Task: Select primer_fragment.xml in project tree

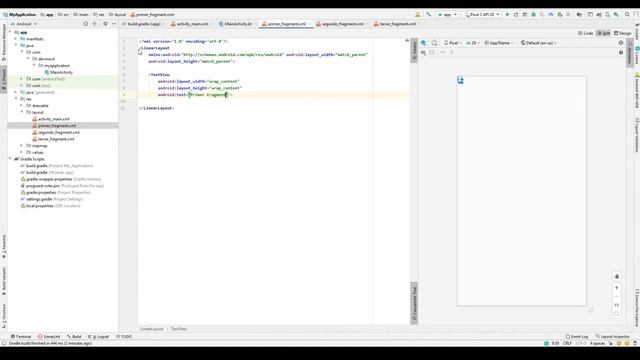Action: [57, 126]
